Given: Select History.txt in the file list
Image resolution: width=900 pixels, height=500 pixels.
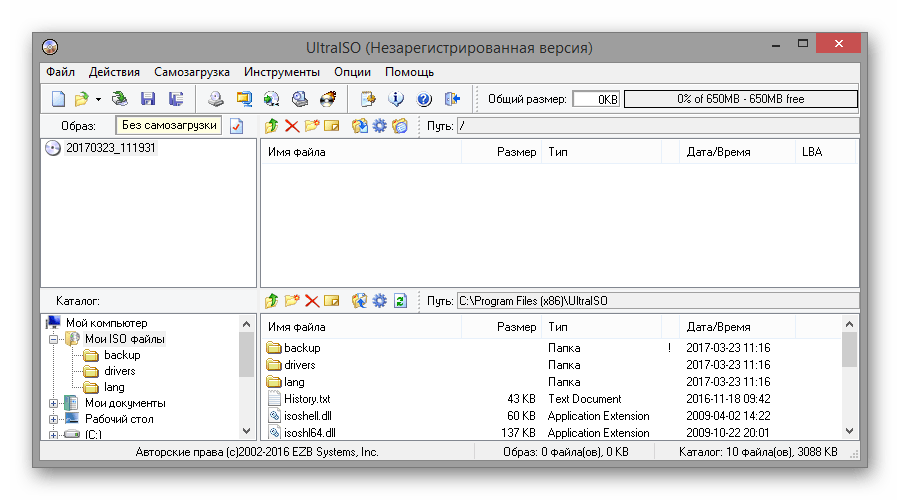Looking at the screenshot, I should pos(309,399).
